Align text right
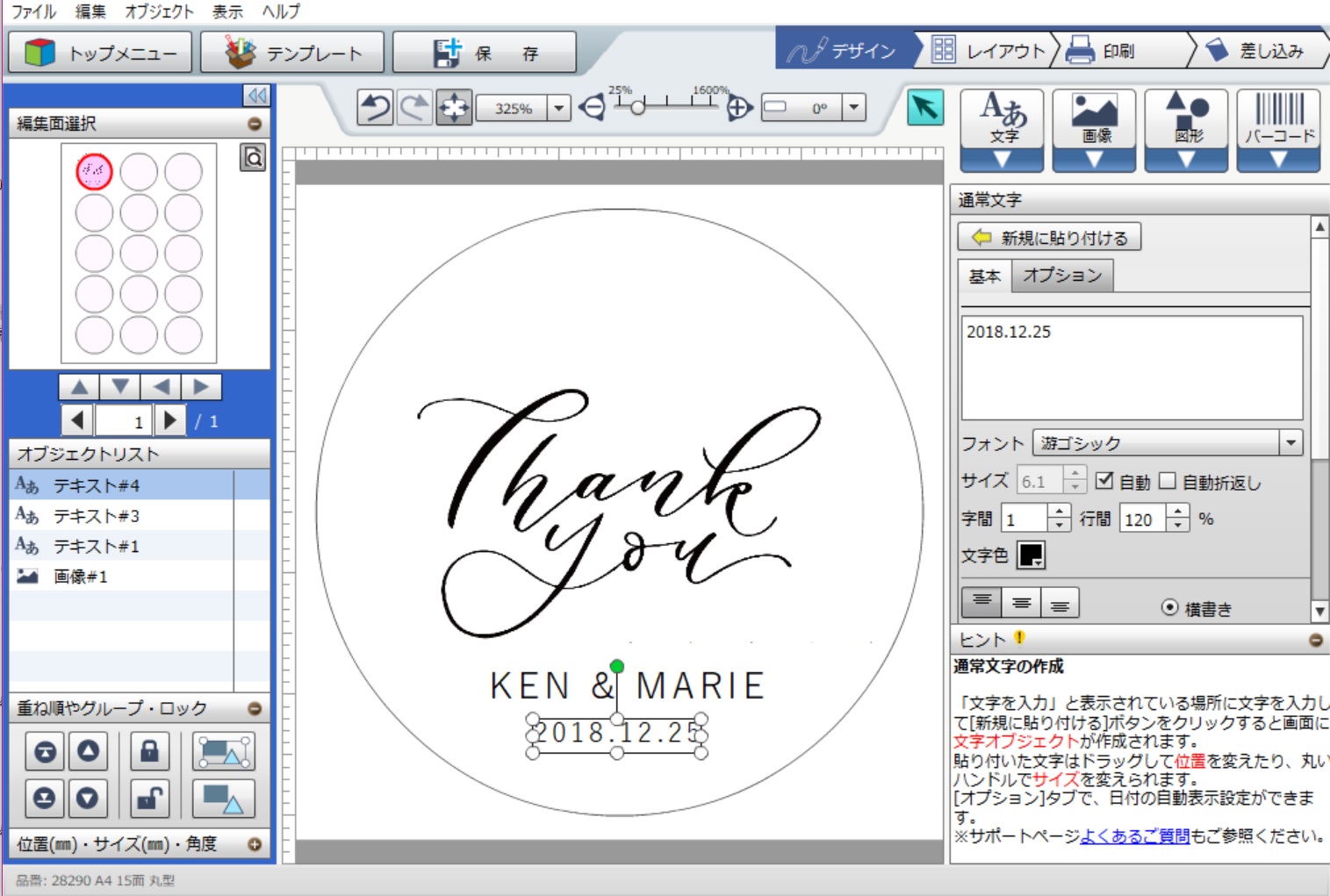 (1060, 602)
